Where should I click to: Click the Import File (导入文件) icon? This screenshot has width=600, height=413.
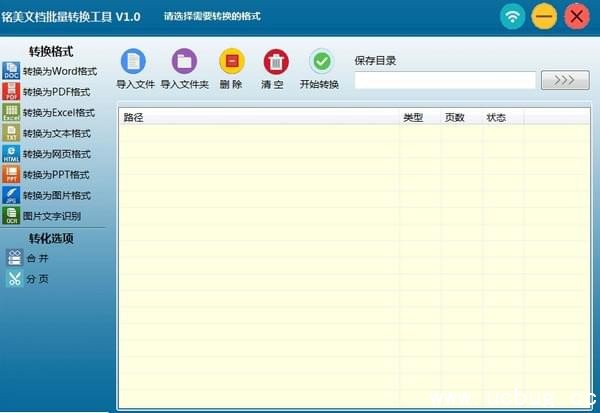pyautogui.click(x=134, y=62)
